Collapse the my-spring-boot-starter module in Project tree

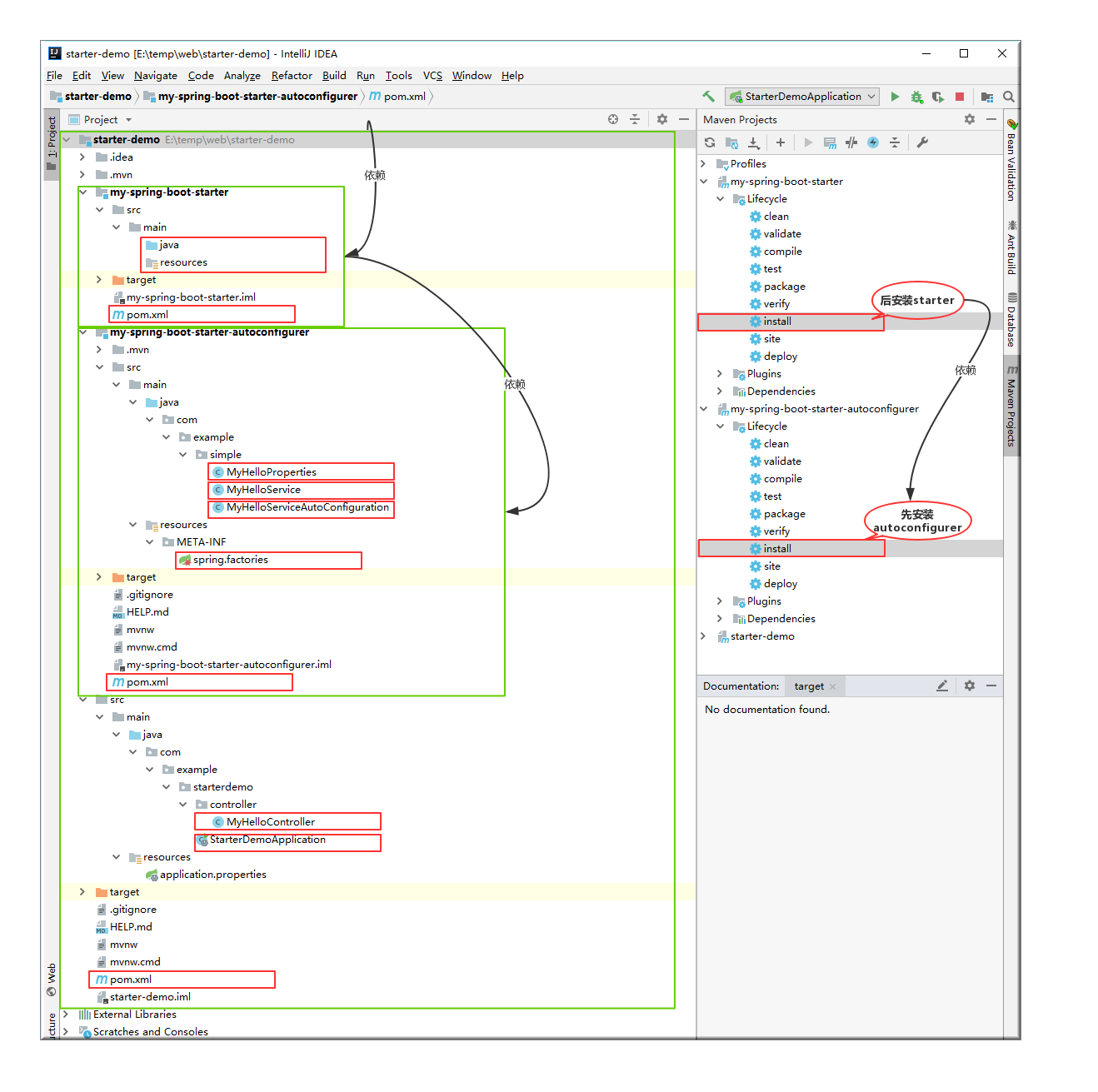(x=82, y=192)
